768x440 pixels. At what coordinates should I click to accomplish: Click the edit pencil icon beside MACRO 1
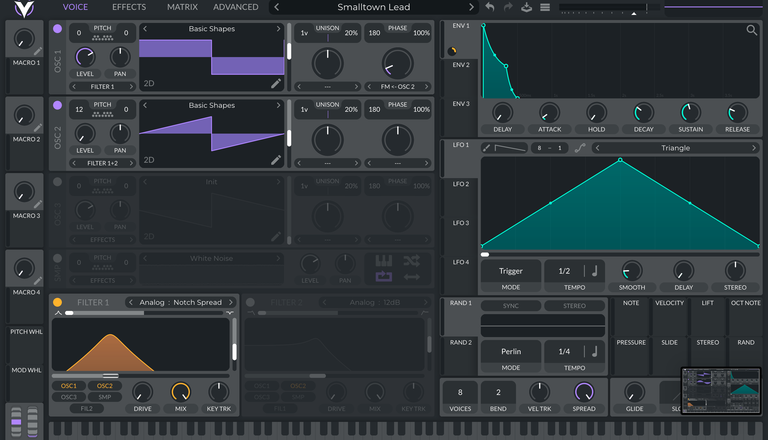[38, 51]
